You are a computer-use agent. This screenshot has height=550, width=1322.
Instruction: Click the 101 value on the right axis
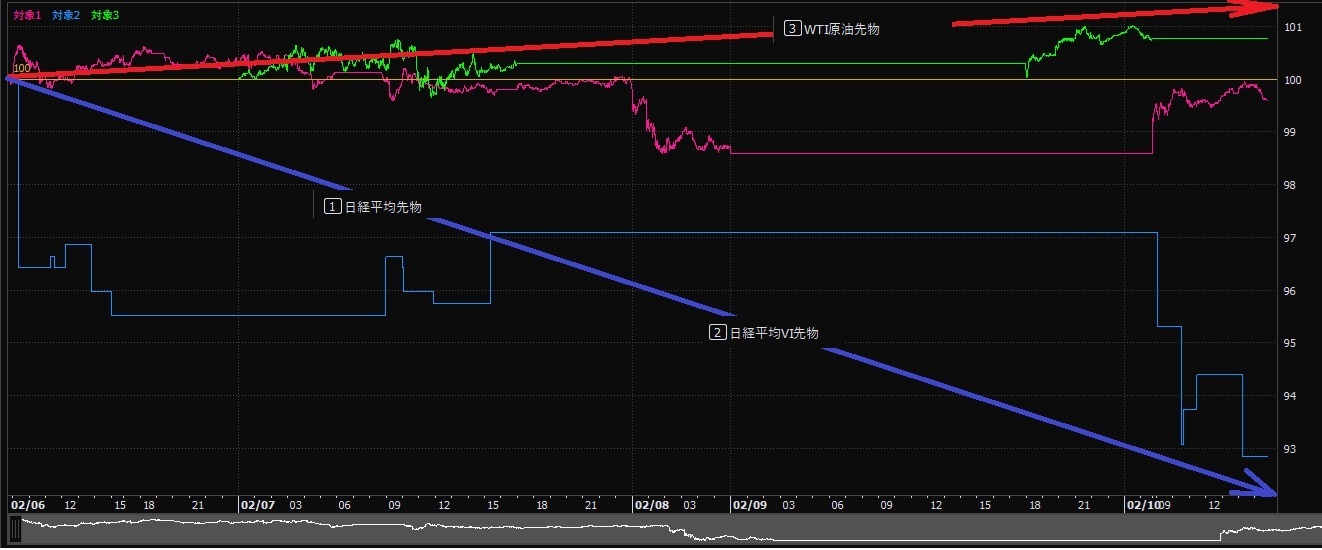(1293, 27)
